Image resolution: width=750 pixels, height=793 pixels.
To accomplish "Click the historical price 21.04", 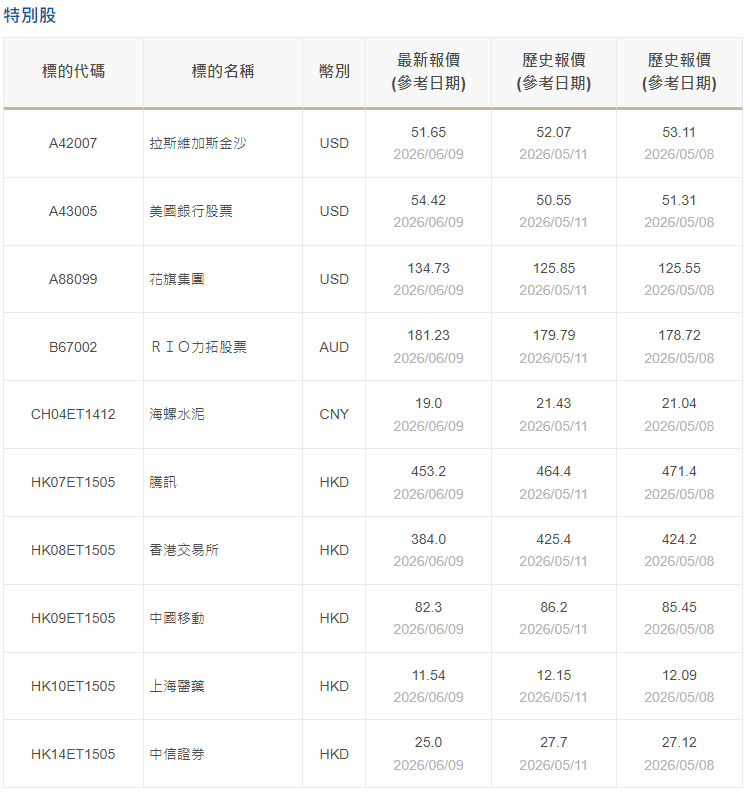I will 679,404.
